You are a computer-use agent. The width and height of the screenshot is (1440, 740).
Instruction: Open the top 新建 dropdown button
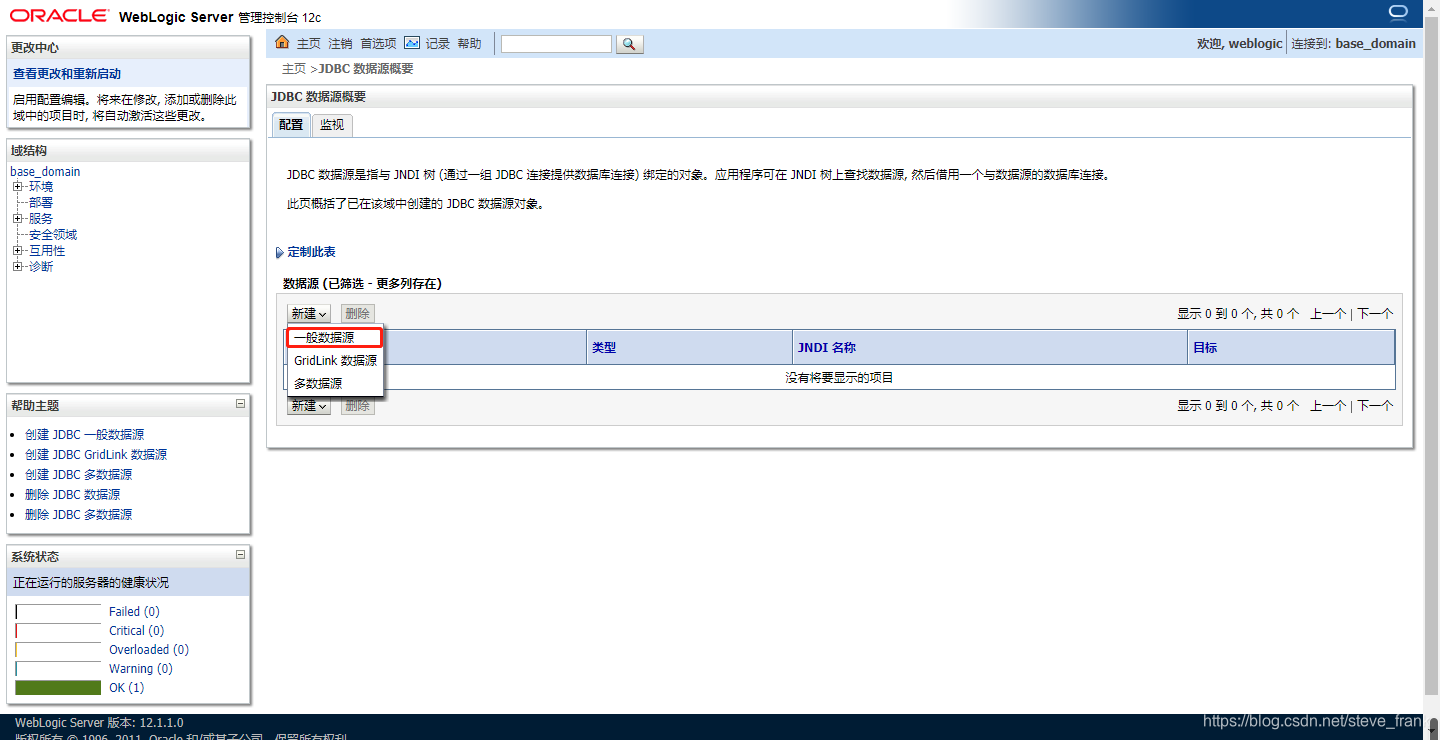pyautogui.click(x=308, y=314)
